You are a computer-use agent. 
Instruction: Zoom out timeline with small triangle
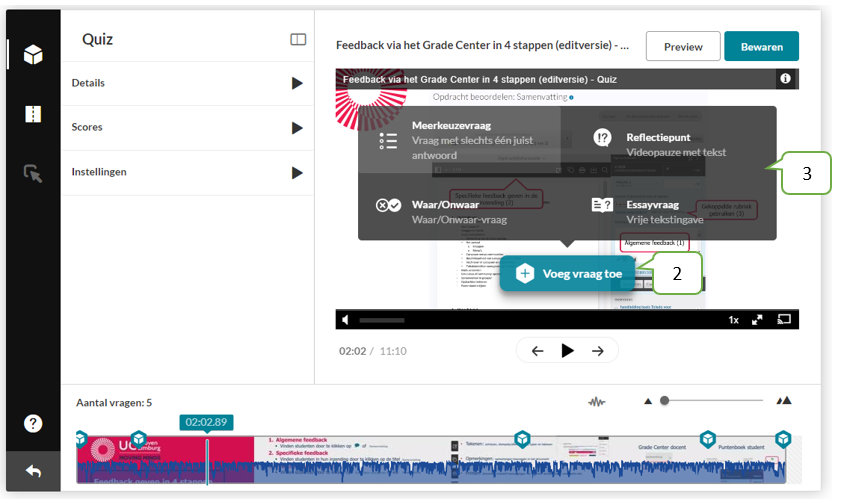[x=648, y=401]
